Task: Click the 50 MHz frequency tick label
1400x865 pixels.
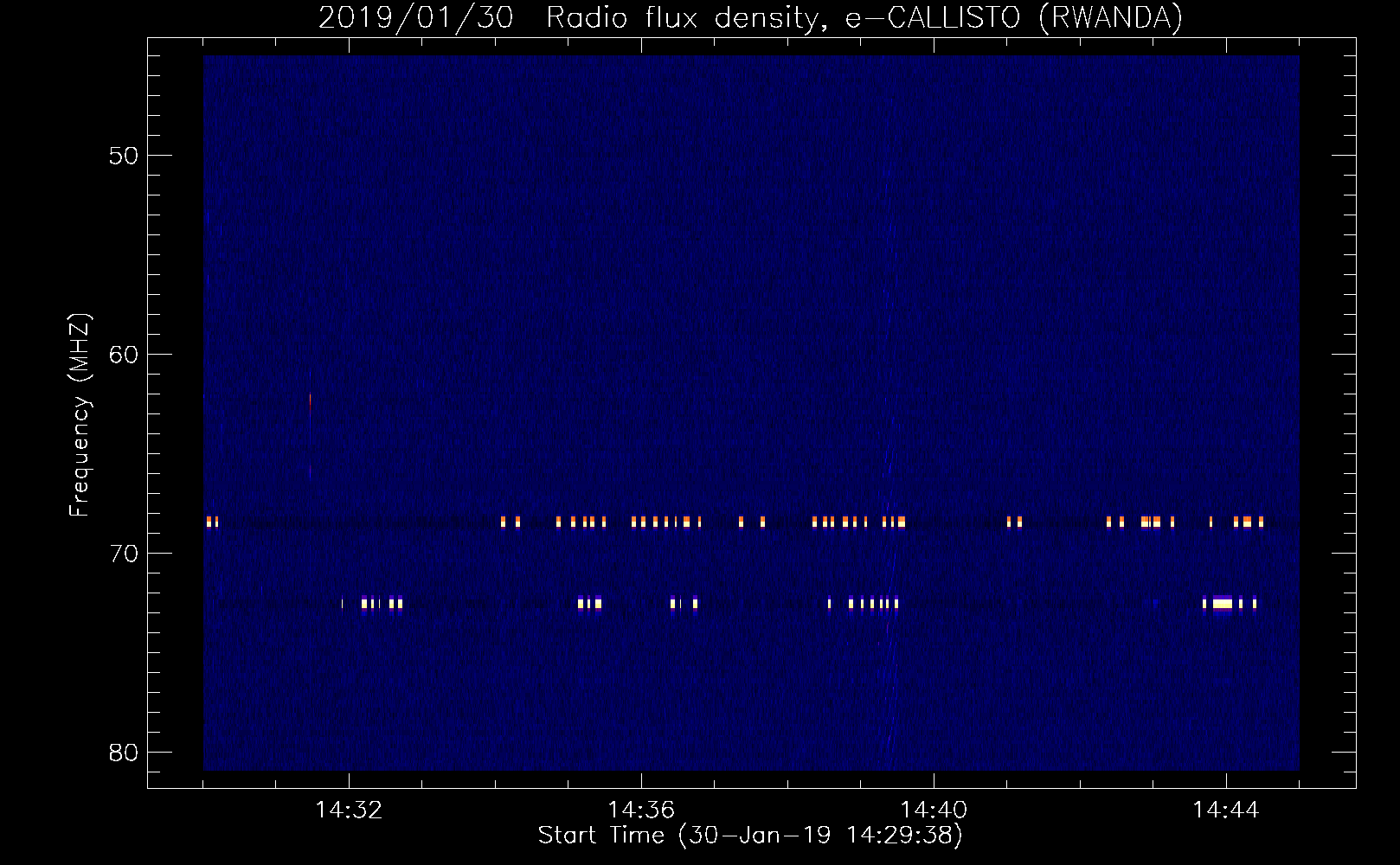Action: 124,156
